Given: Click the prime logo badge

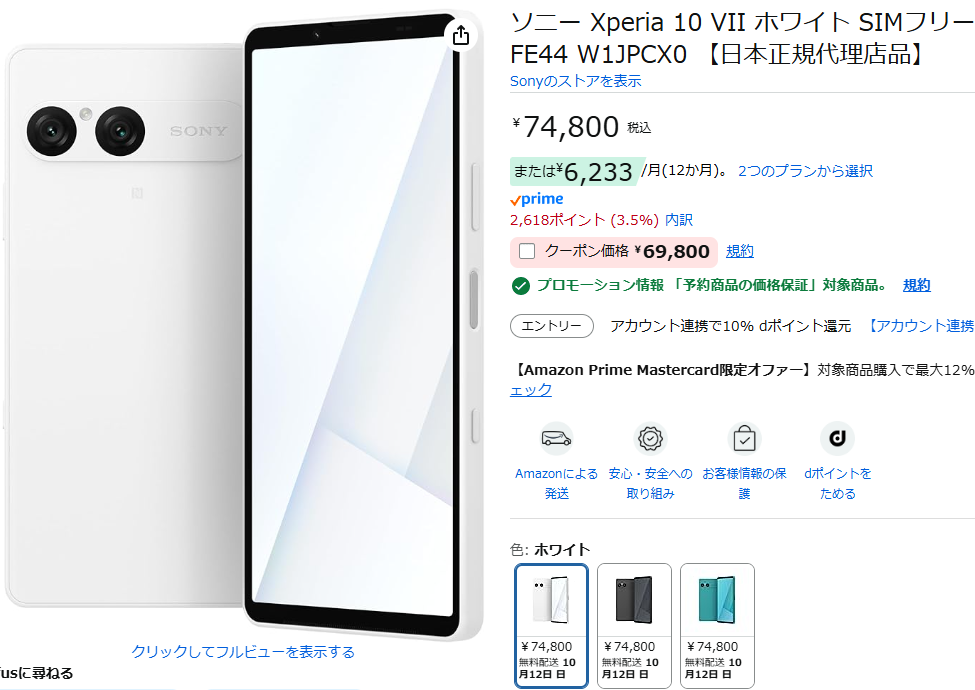Looking at the screenshot, I should click(537, 200).
